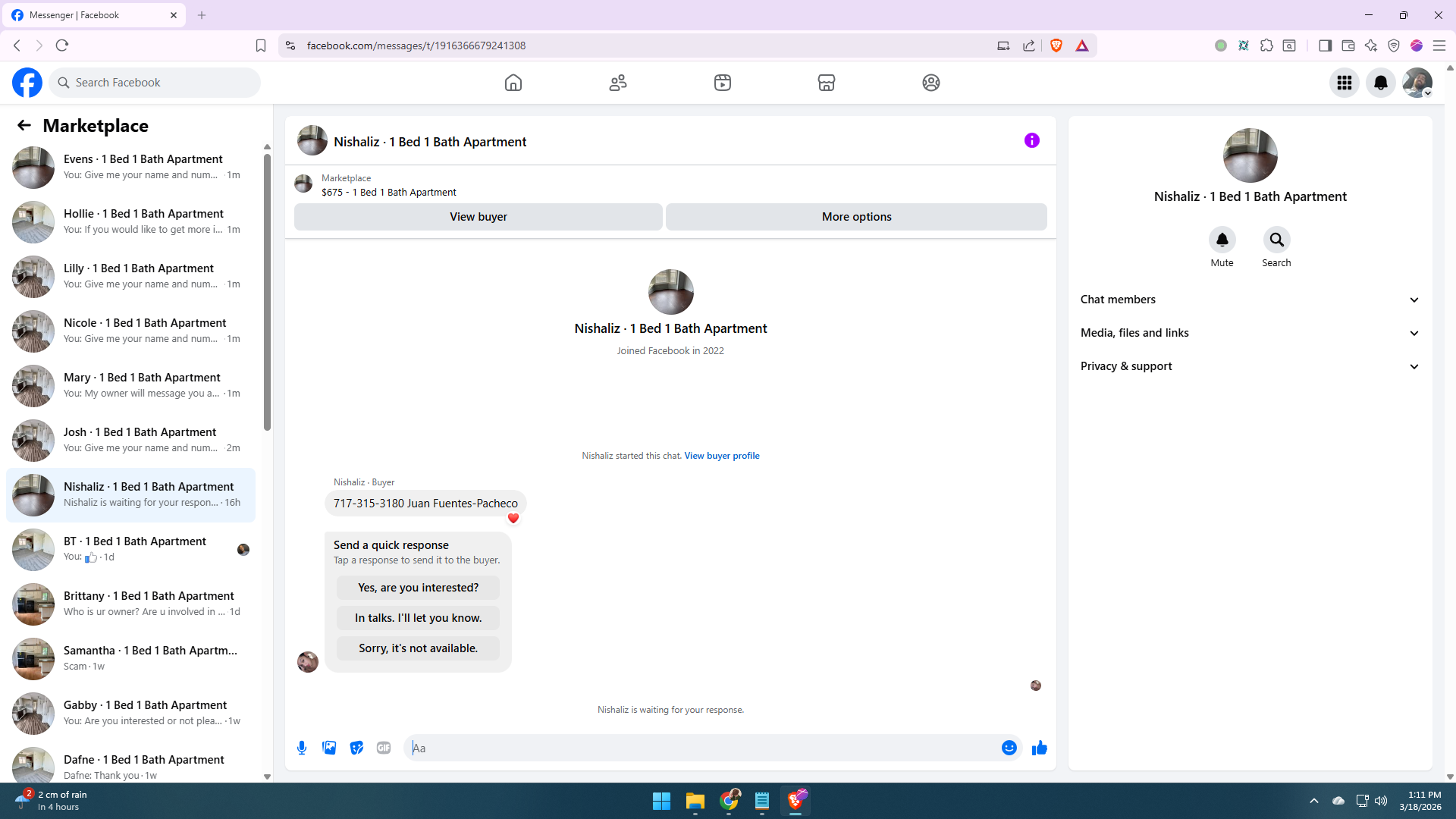The image size is (1456, 819).
Task: Go to Facebook Home tab
Action: pos(513,83)
